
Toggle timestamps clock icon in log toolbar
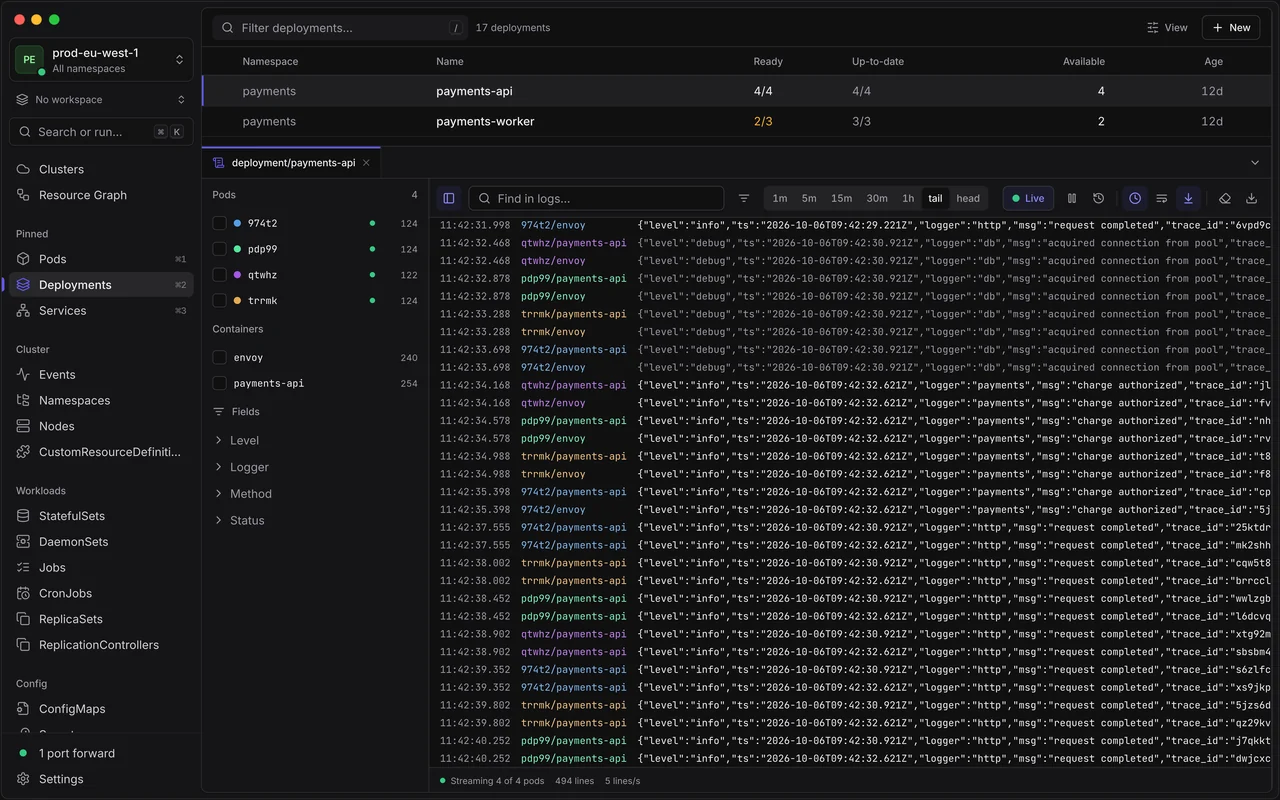coord(1135,198)
